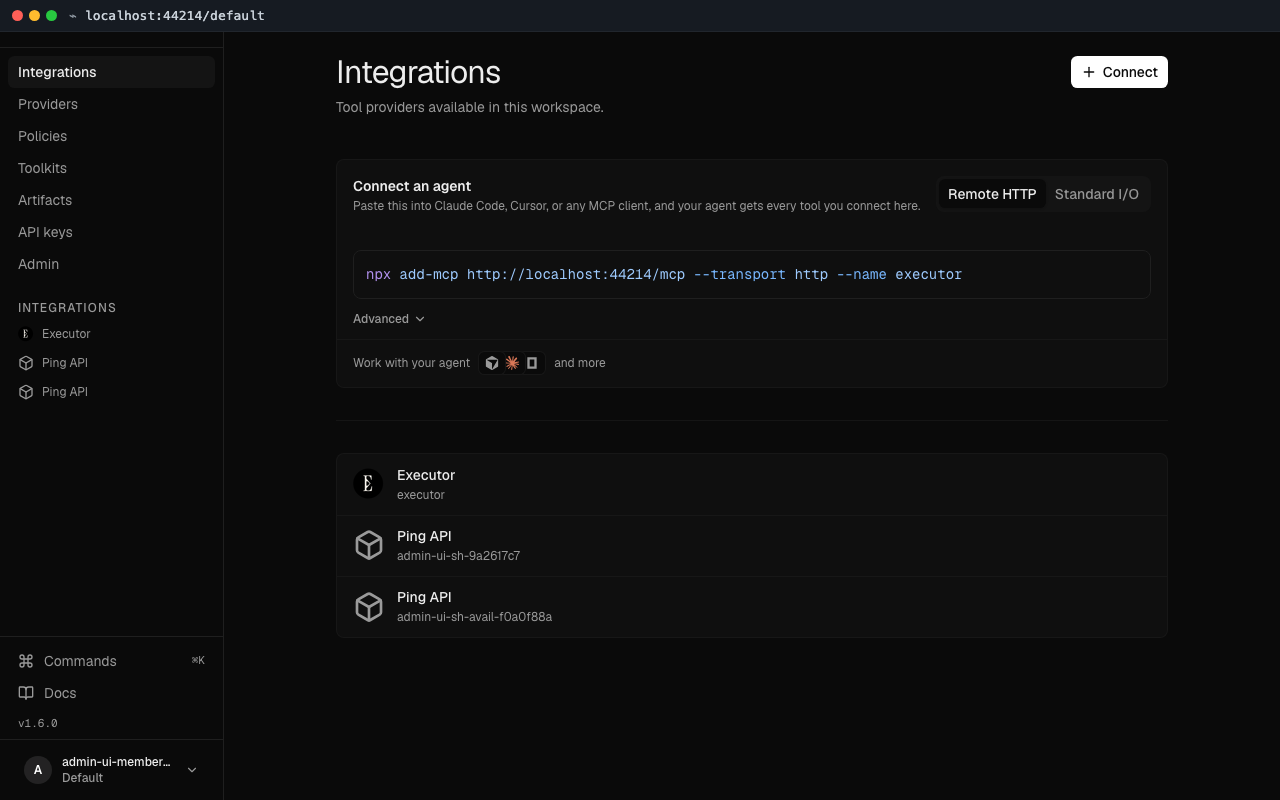
Task: Open Policies in the sidebar
Action: click(x=111, y=136)
